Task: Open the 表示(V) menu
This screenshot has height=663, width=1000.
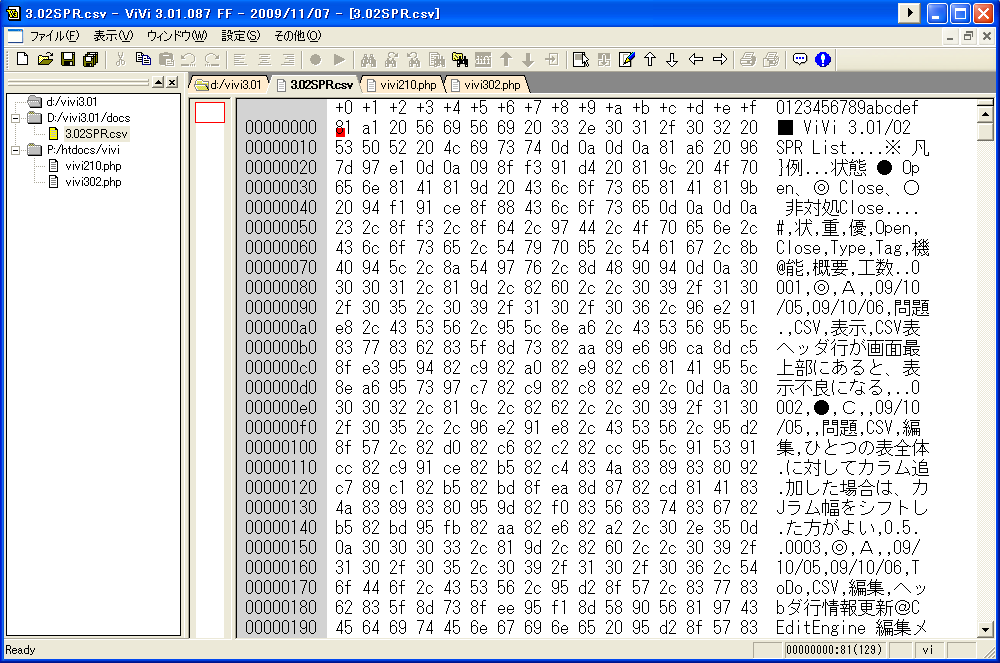Action: pyautogui.click(x=113, y=36)
